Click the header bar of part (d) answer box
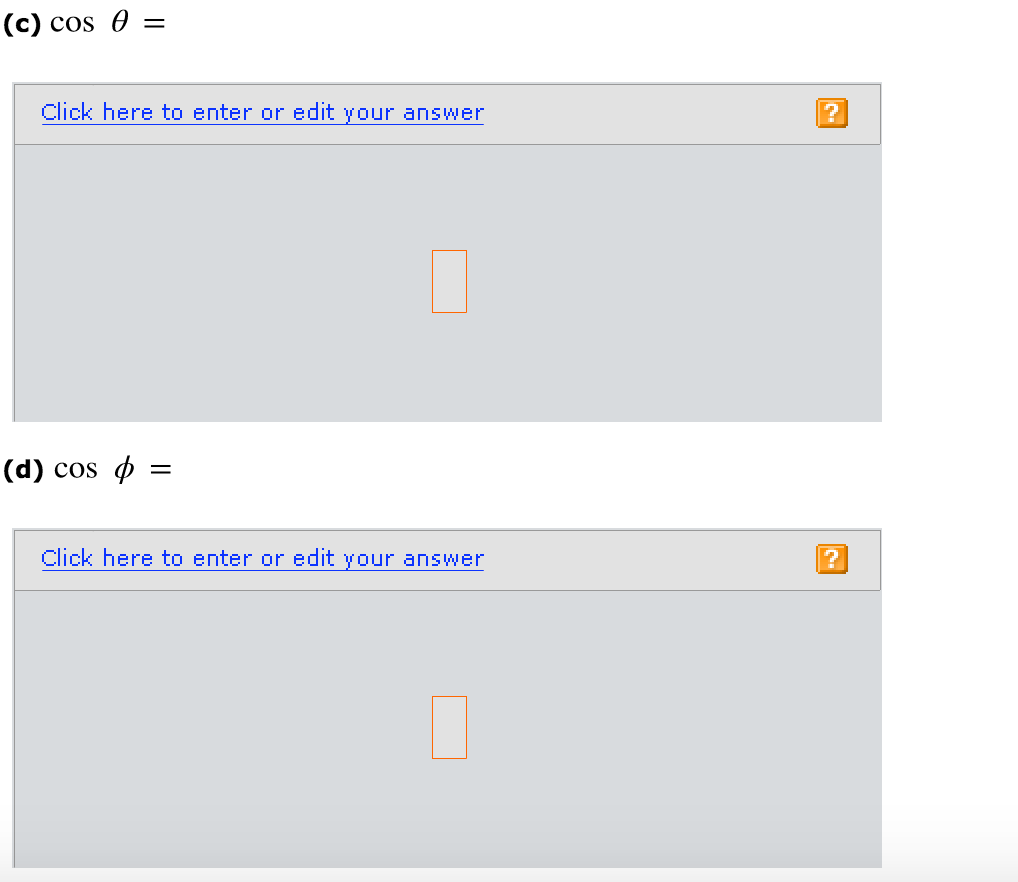Viewport: 1018px width, 882px height. [x=447, y=559]
